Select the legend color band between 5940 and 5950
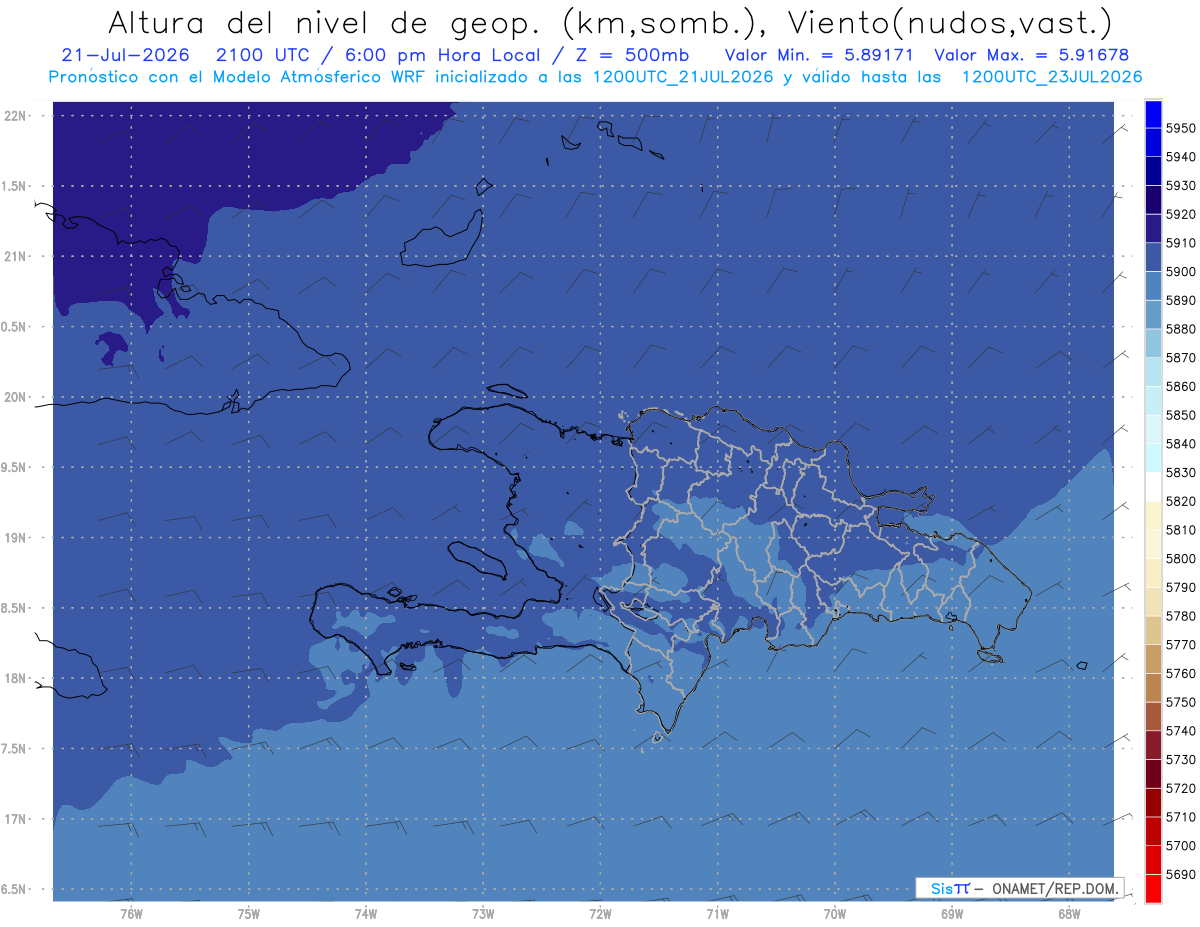Screen dimensions: 1200x927 point(1153,142)
